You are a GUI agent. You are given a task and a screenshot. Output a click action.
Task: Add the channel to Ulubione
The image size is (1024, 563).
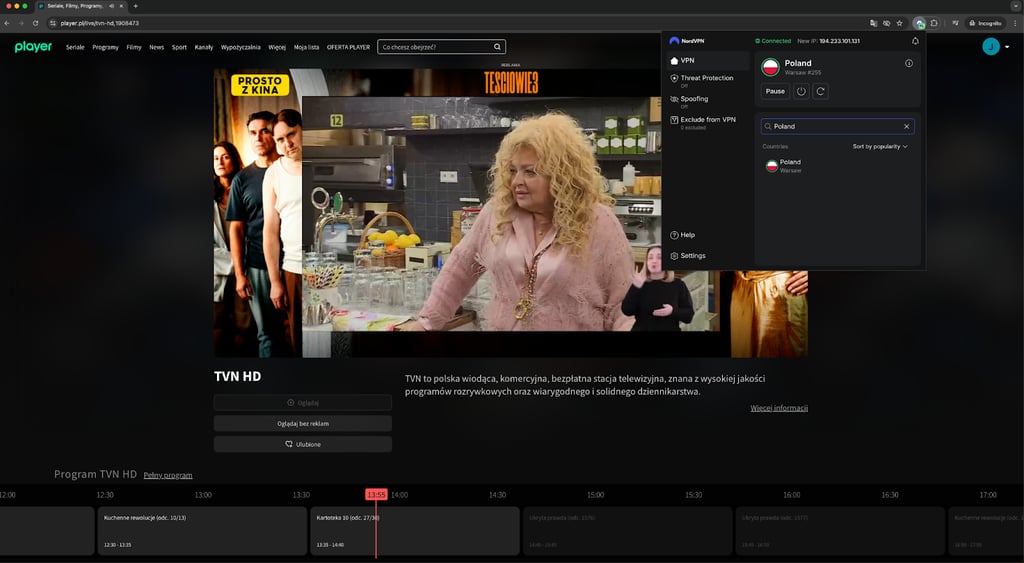click(302, 444)
